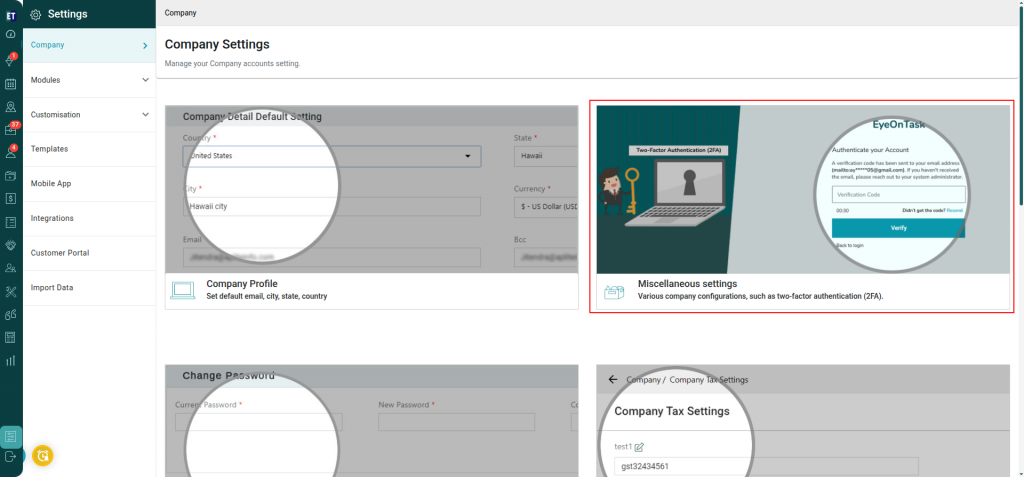
Task: Open the dashboard gauge icon
Action: click(10, 34)
